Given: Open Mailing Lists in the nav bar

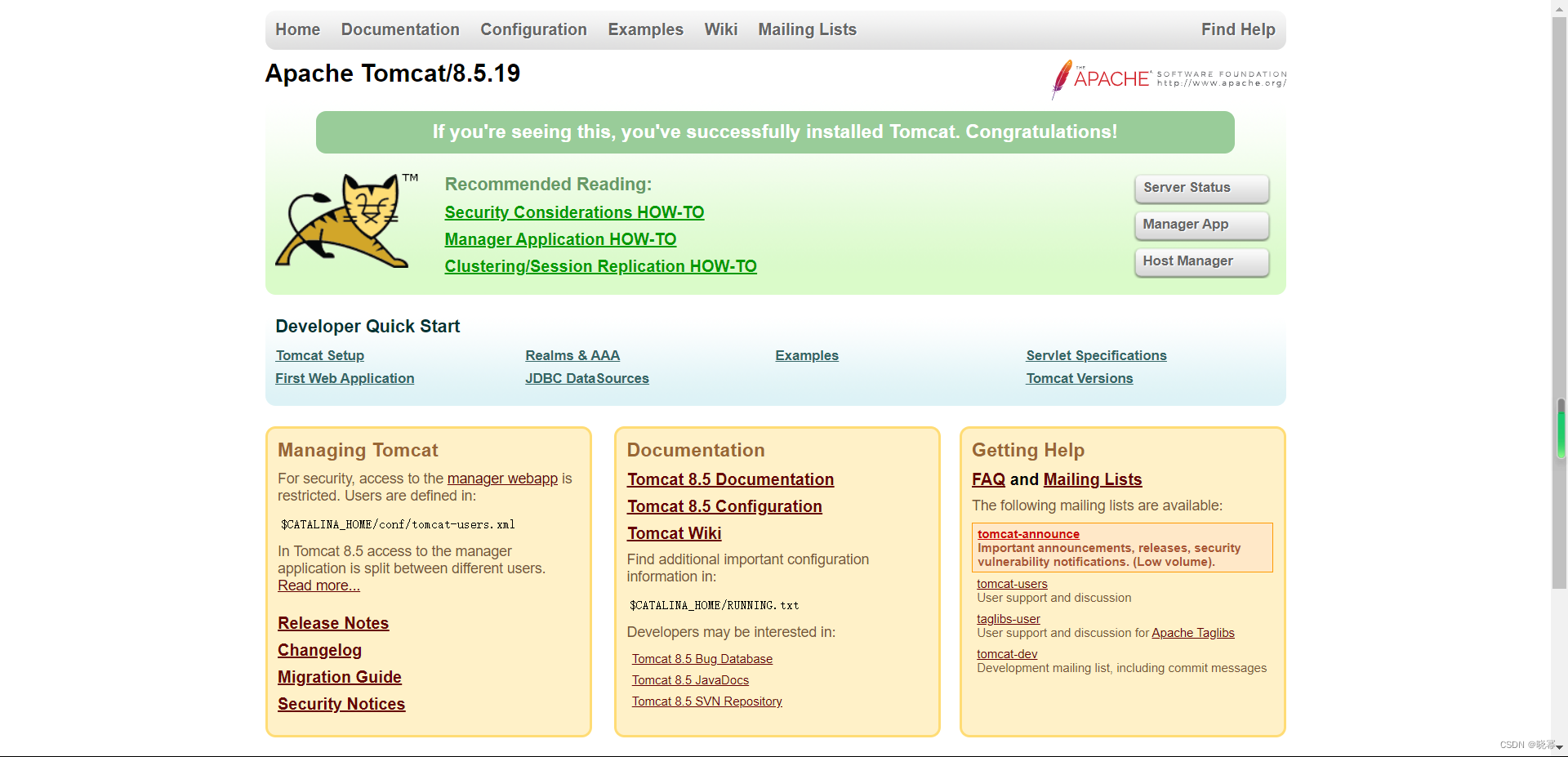Looking at the screenshot, I should point(807,29).
